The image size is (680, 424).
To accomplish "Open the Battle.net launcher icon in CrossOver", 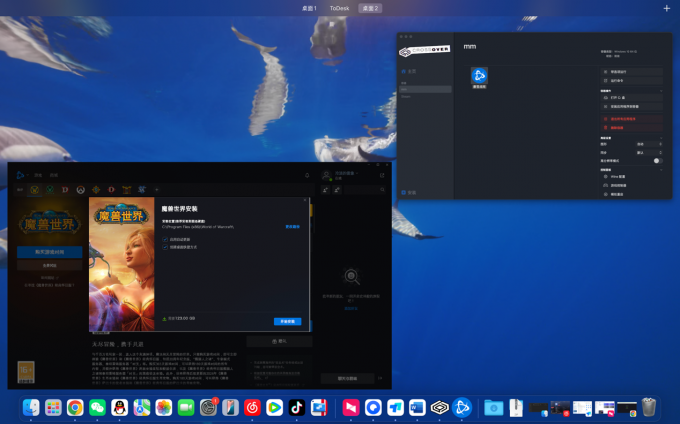I will click(479, 76).
